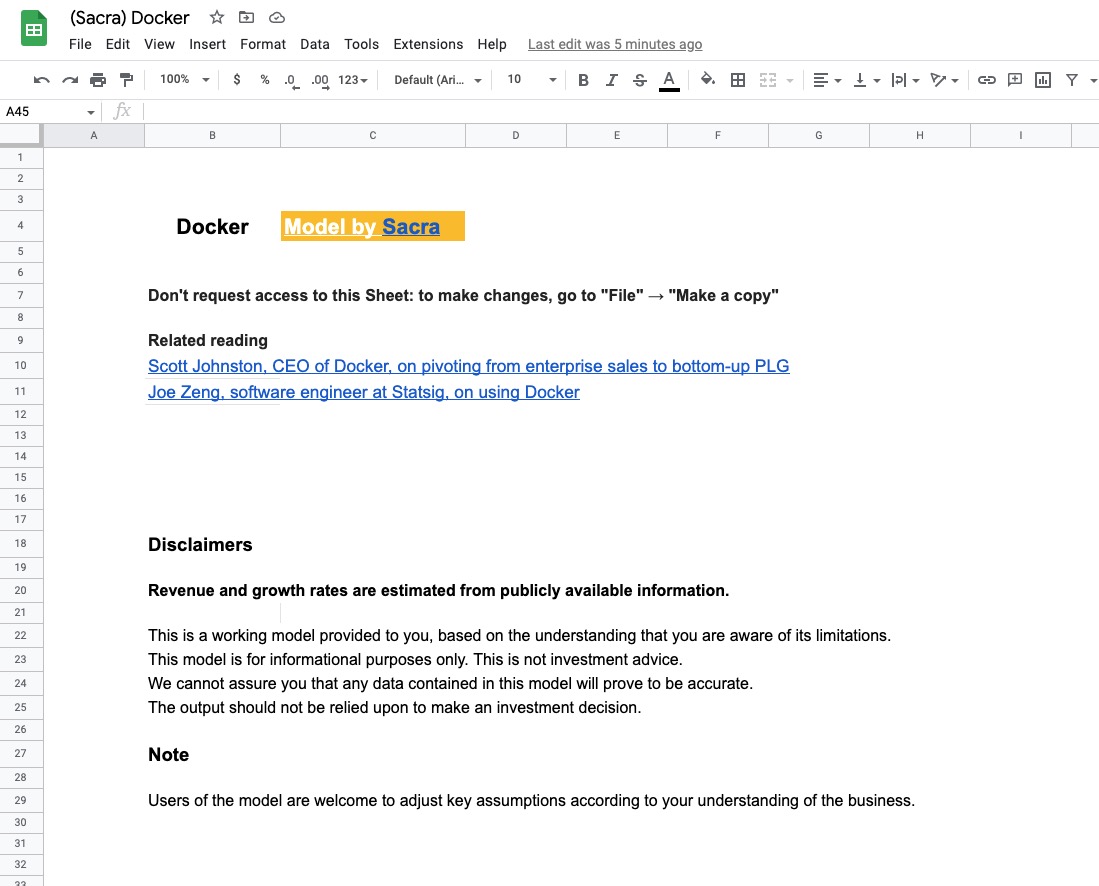Select row 18 header
The width and height of the screenshot is (1099, 886).
tap(20, 543)
